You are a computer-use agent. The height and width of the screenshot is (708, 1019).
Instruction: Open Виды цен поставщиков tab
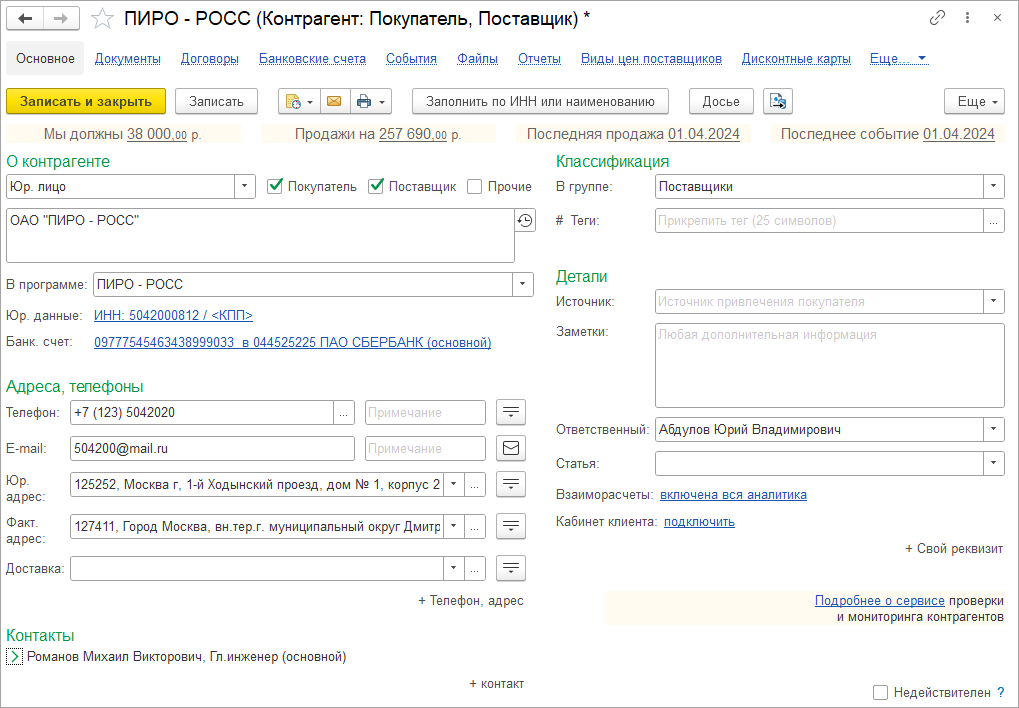(x=651, y=59)
